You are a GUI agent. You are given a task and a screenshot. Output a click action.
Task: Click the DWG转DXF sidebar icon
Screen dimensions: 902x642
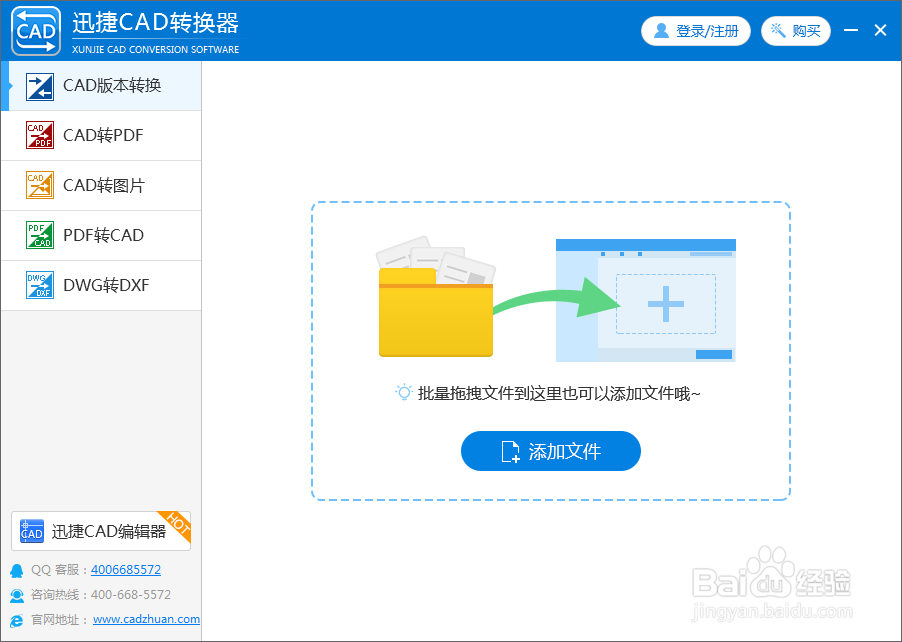[x=40, y=286]
